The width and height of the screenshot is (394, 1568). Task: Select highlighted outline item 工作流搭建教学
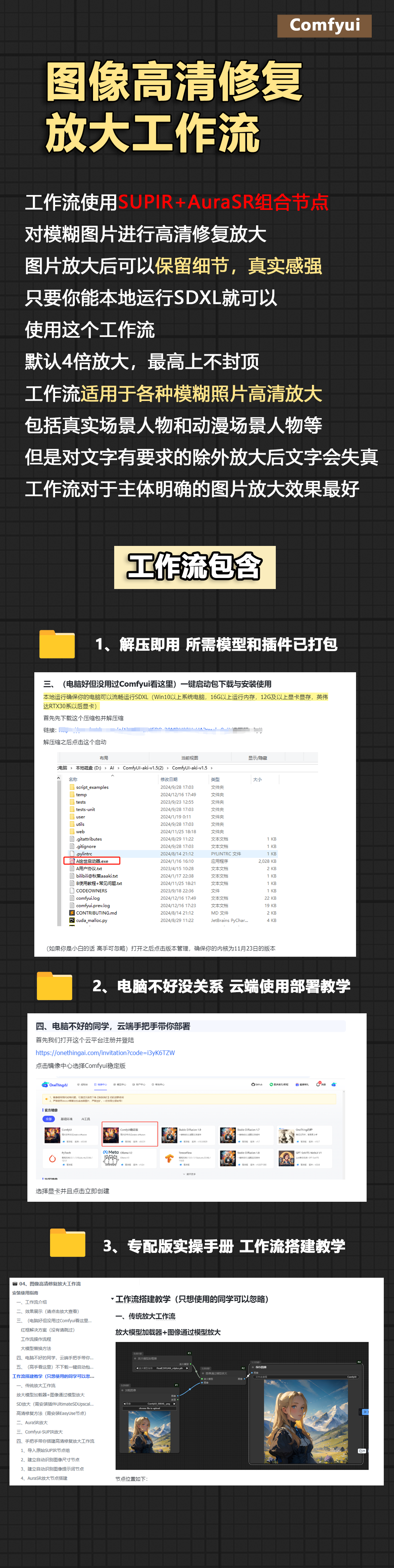53,1376
